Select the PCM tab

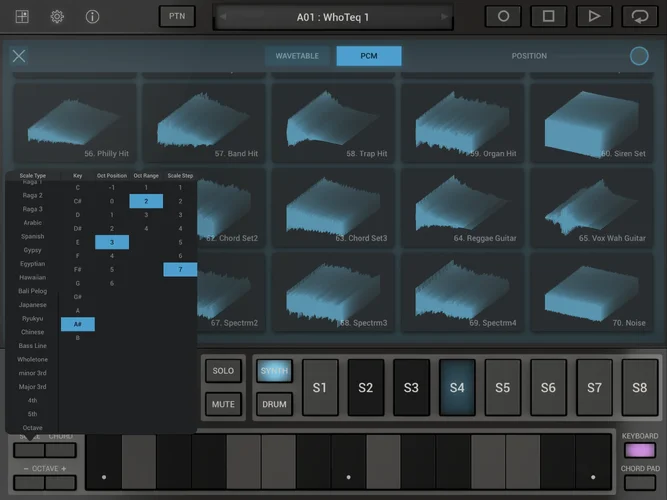[368, 56]
